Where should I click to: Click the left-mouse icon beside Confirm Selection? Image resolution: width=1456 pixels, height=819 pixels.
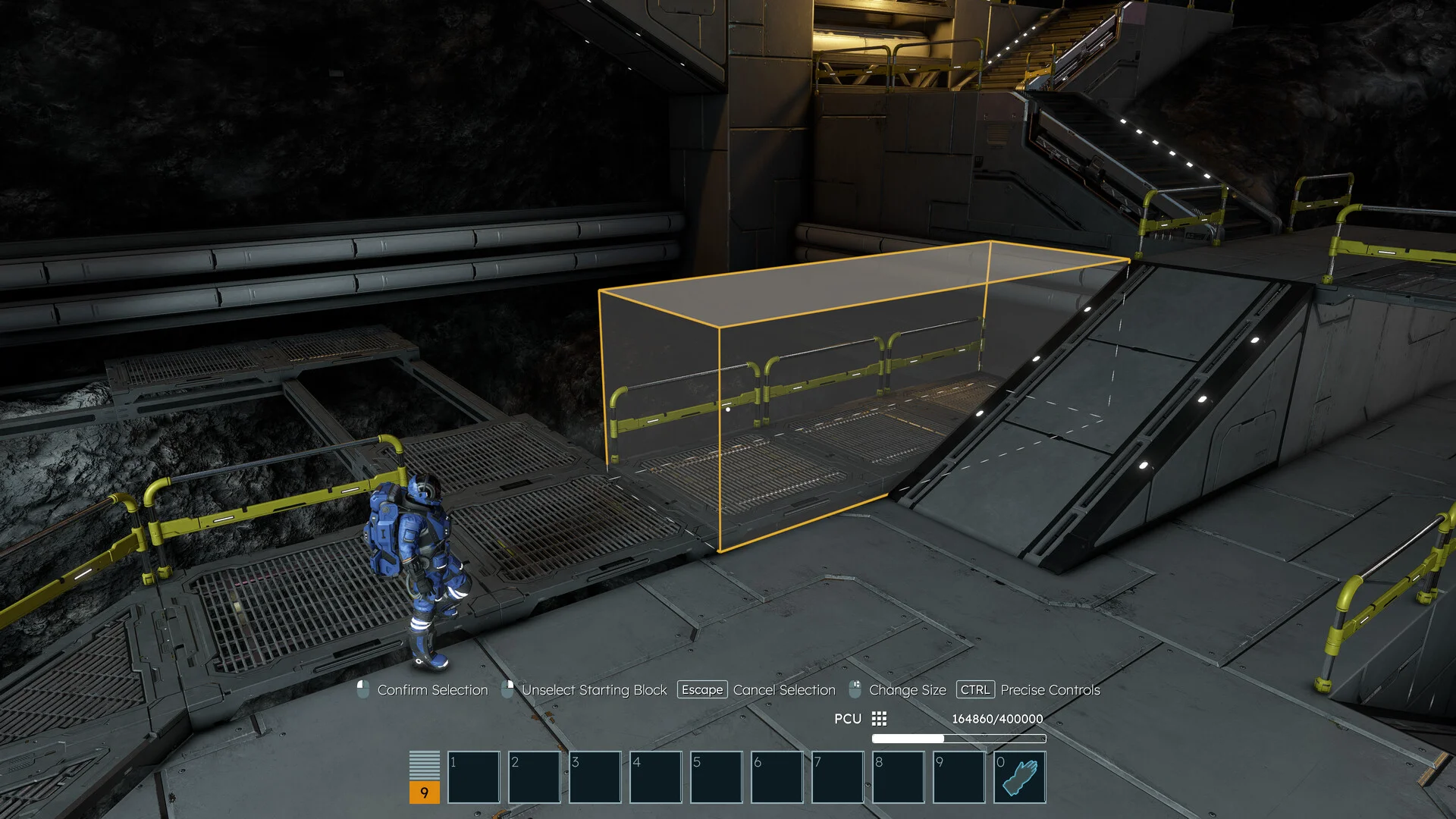click(x=362, y=690)
